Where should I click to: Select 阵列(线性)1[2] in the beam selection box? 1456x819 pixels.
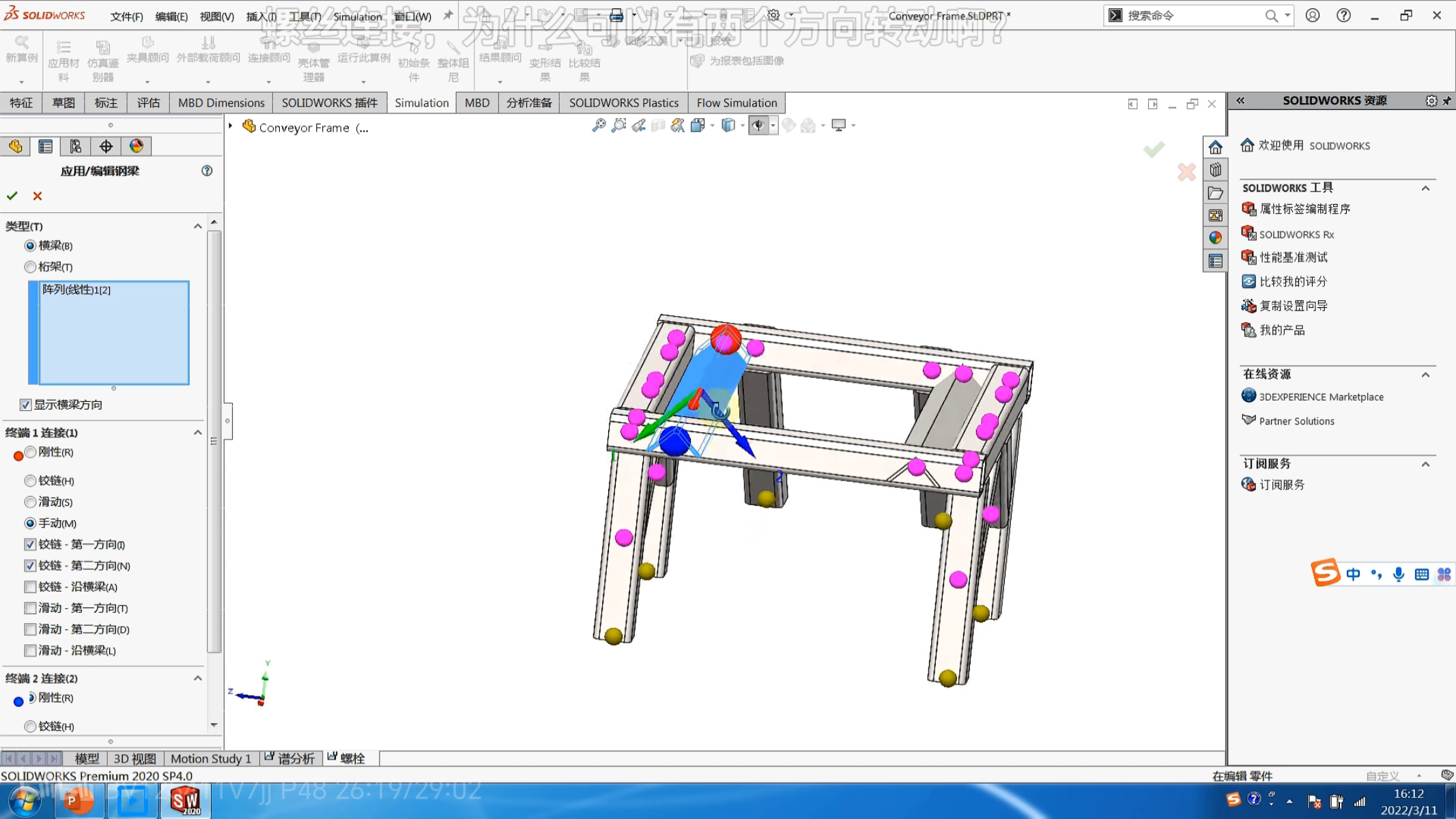point(76,290)
